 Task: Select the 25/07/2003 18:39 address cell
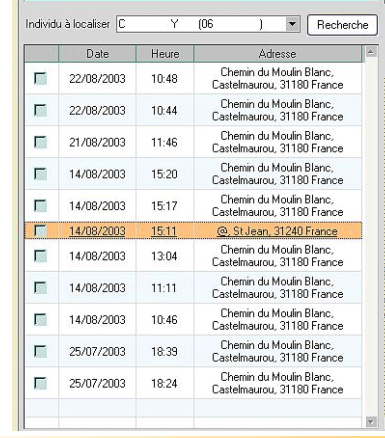(x=278, y=351)
